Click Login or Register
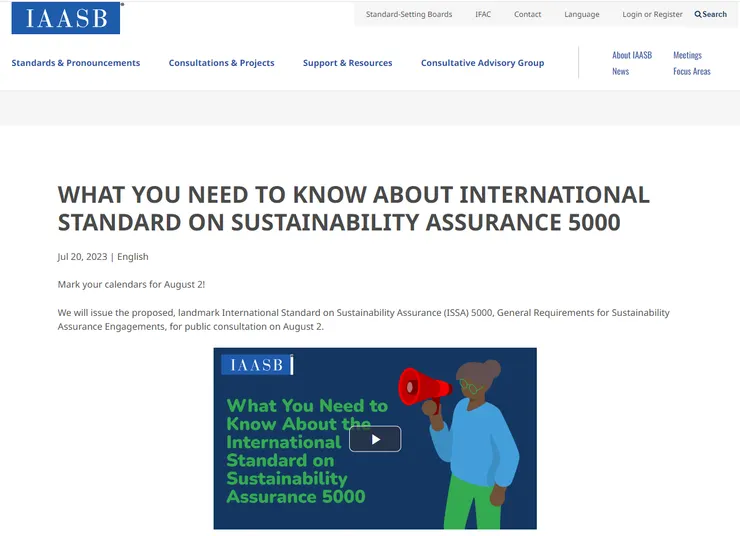Screen dimensions: 740x536 [x=652, y=15]
